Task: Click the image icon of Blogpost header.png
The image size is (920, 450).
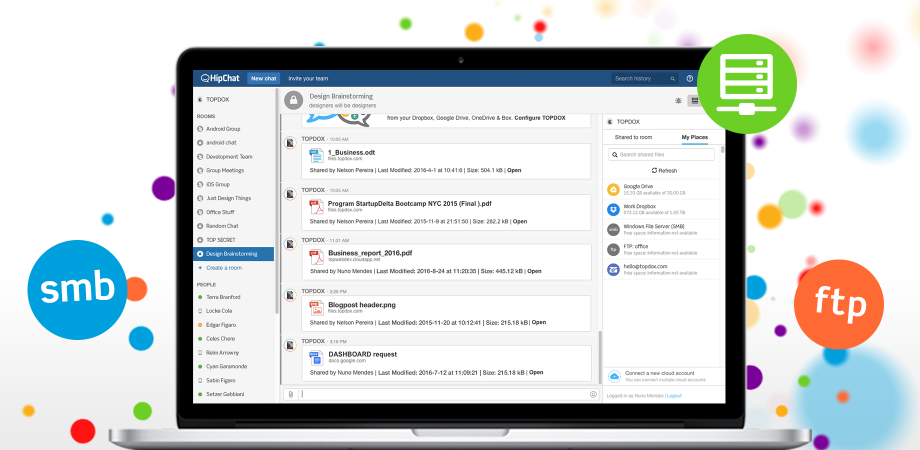Action: point(316,308)
